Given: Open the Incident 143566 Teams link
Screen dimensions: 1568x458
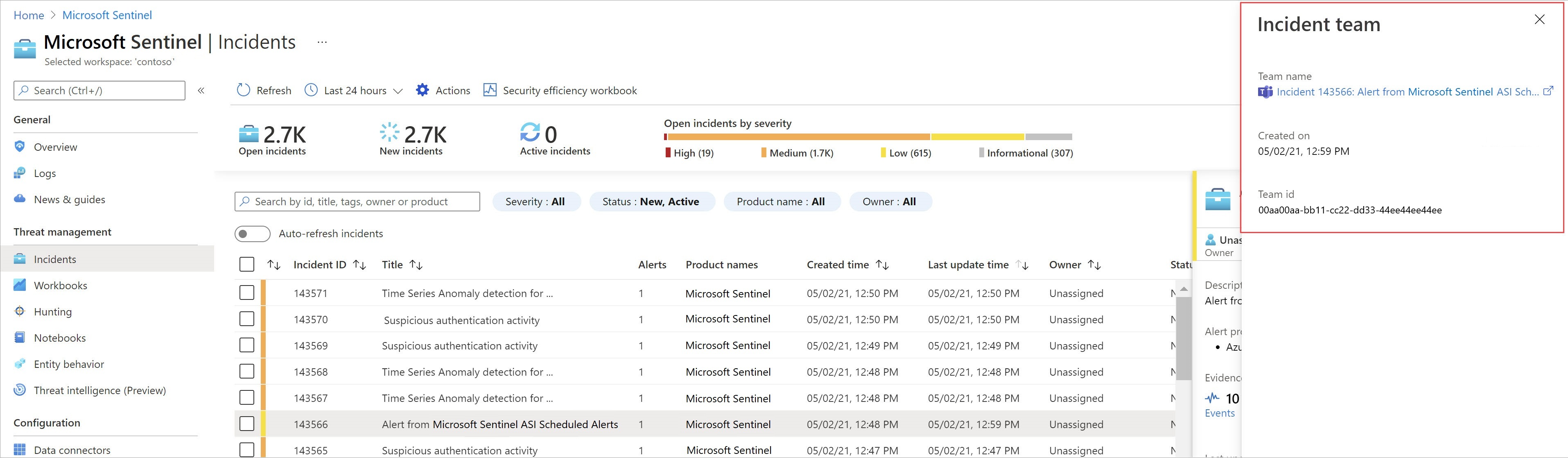Looking at the screenshot, I should coord(1407,92).
